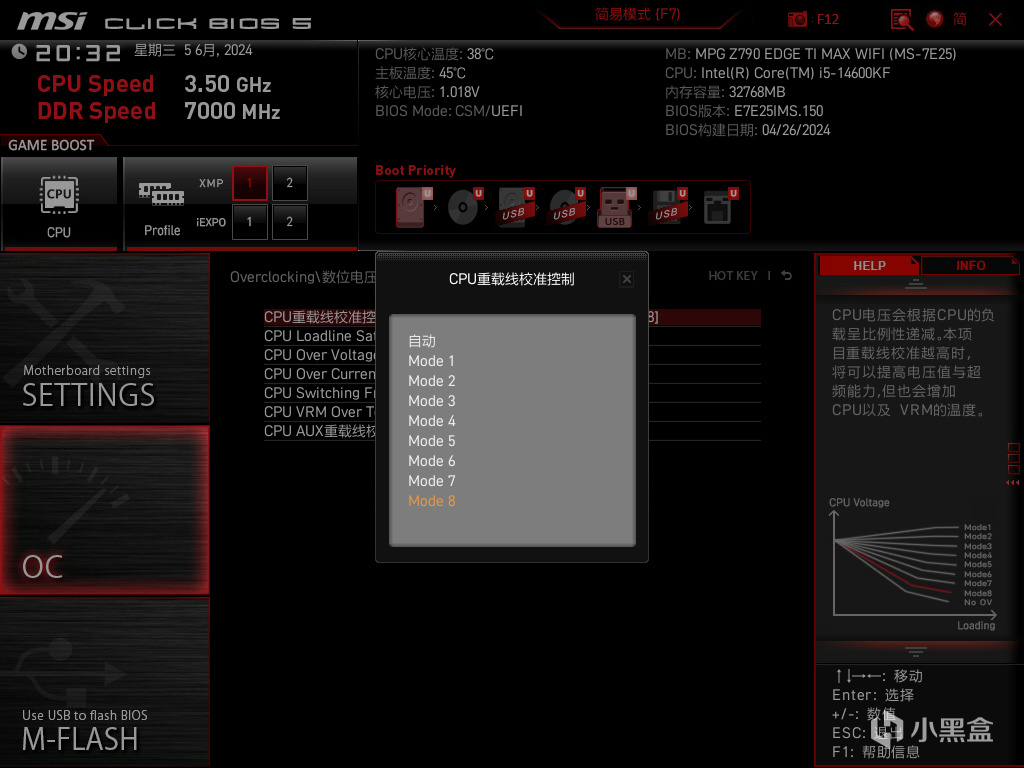Click the 20:32 system time display
Image resolution: width=1024 pixels, height=768 pixels.
point(78,53)
